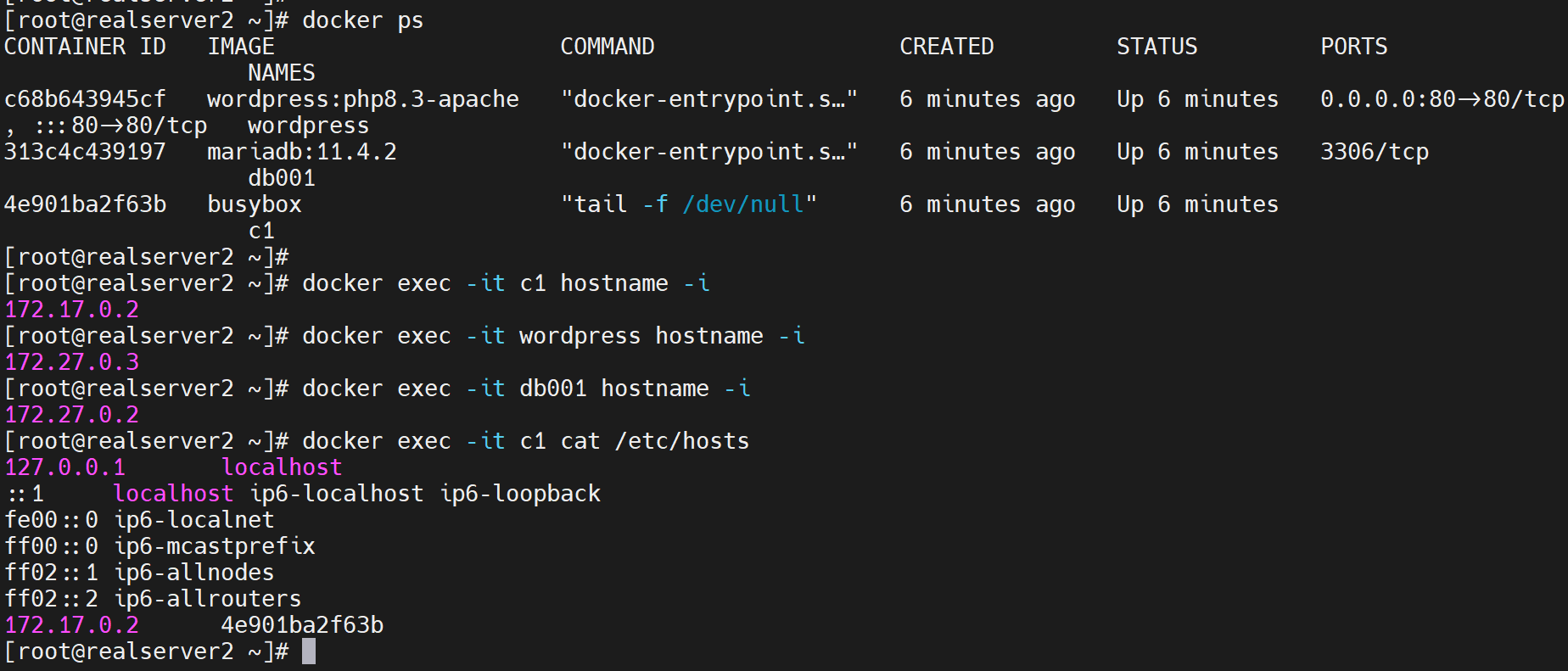This screenshot has width=1568, height=671.
Task: Click the busybox container ID 4e901ba2f63b in docker ps
Action: pyautogui.click(x=85, y=204)
